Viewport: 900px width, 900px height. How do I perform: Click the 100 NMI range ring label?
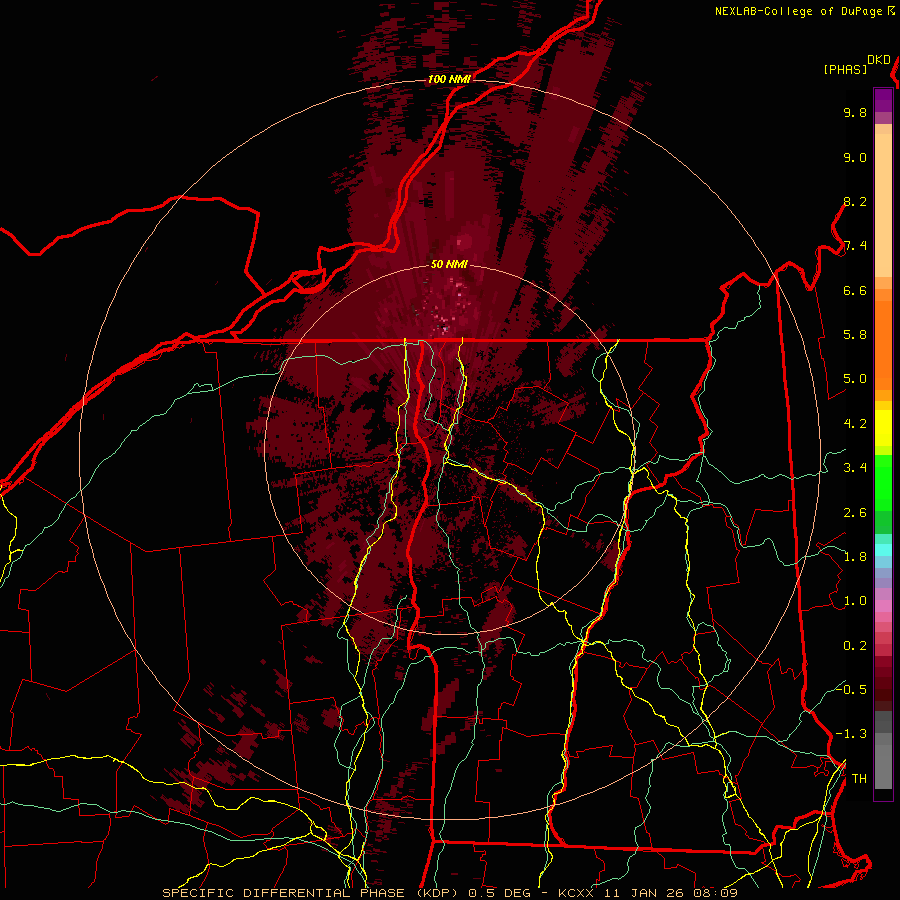(449, 79)
